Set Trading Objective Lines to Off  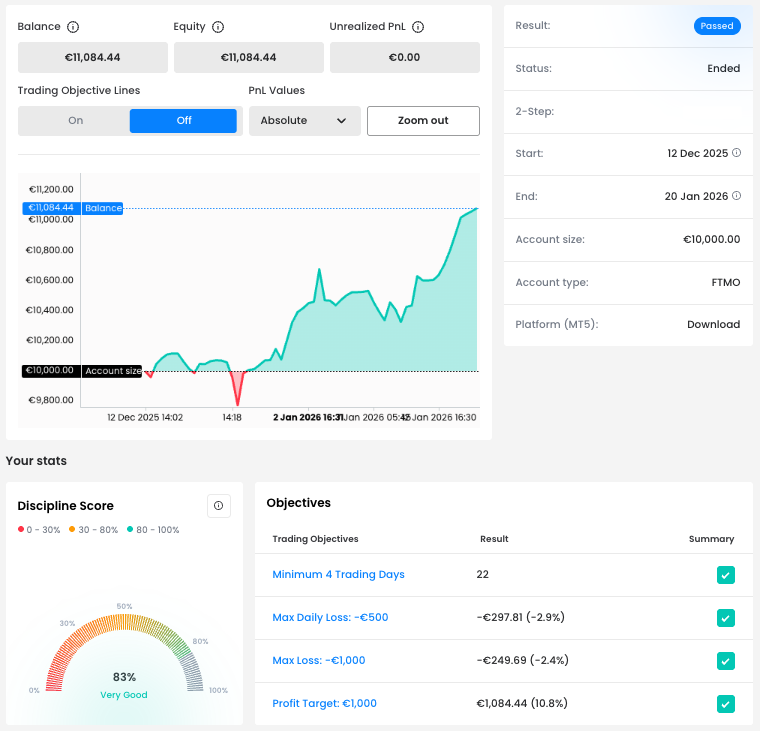pyautogui.click(x=184, y=121)
